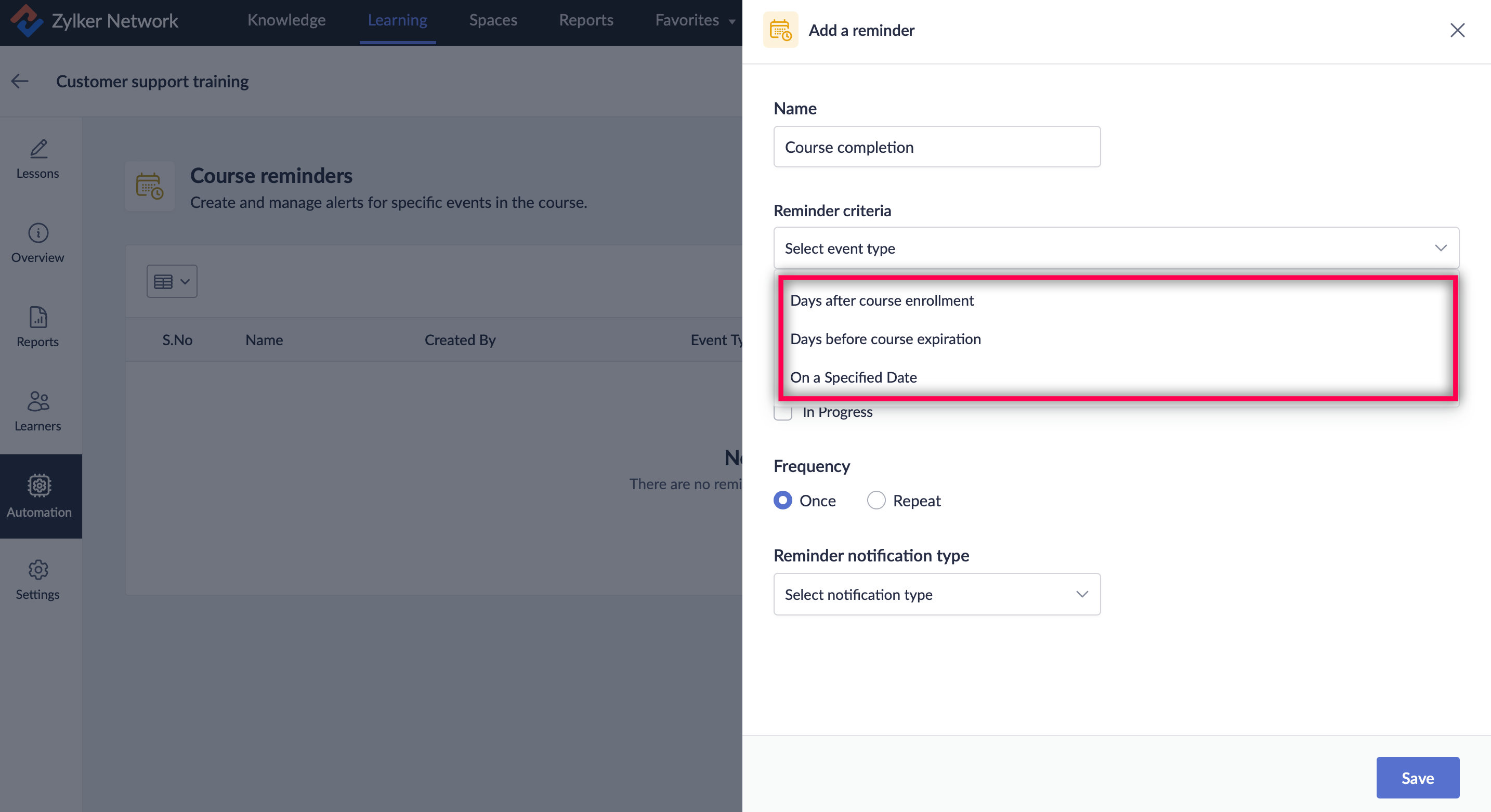Click the Name column header in table
This screenshot has width=1491, height=812.
(x=264, y=340)
